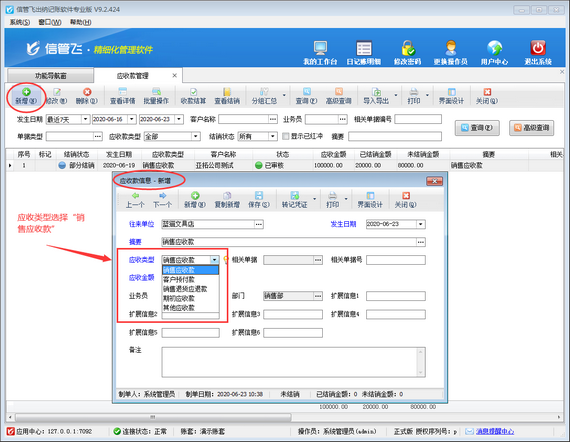The width and height of the screenshot is (570, 442).
Task: Open the 转记凭证 dropdown arrow
Action: click(x=314, y=199)
